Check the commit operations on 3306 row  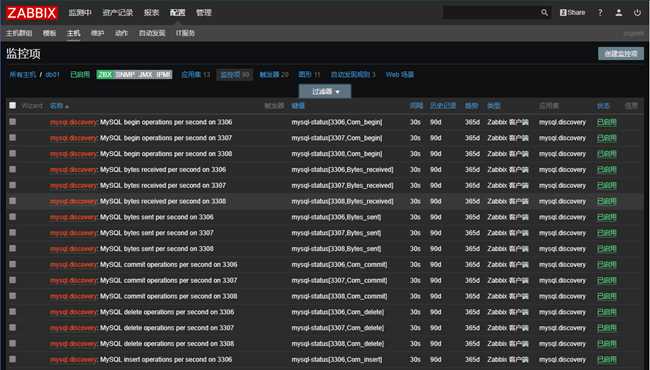13,264
